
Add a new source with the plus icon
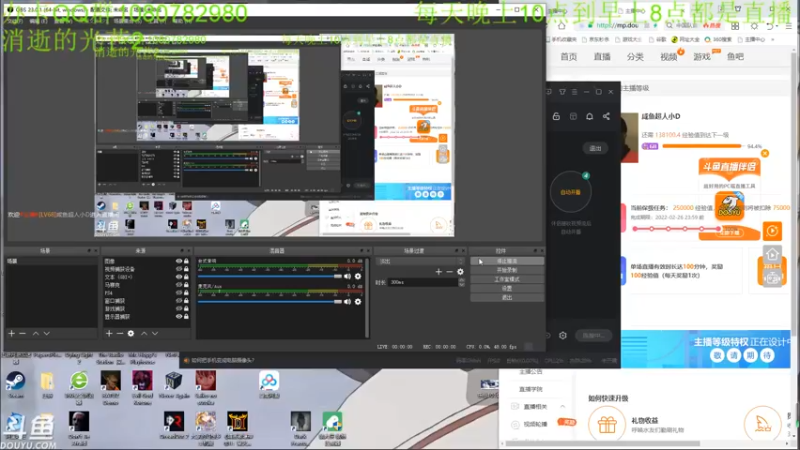(x=109, y=333)
